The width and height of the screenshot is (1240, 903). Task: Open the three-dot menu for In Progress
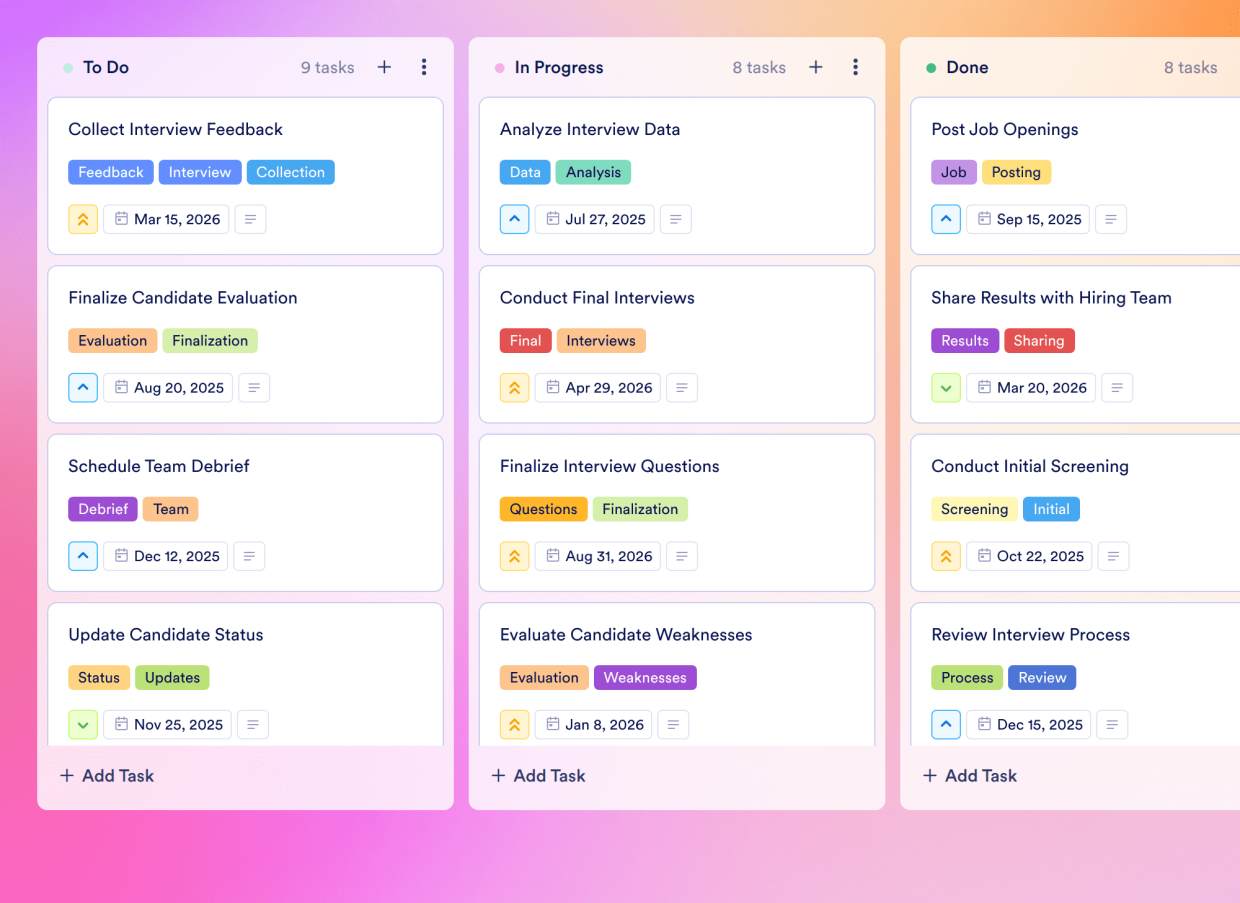856,67
